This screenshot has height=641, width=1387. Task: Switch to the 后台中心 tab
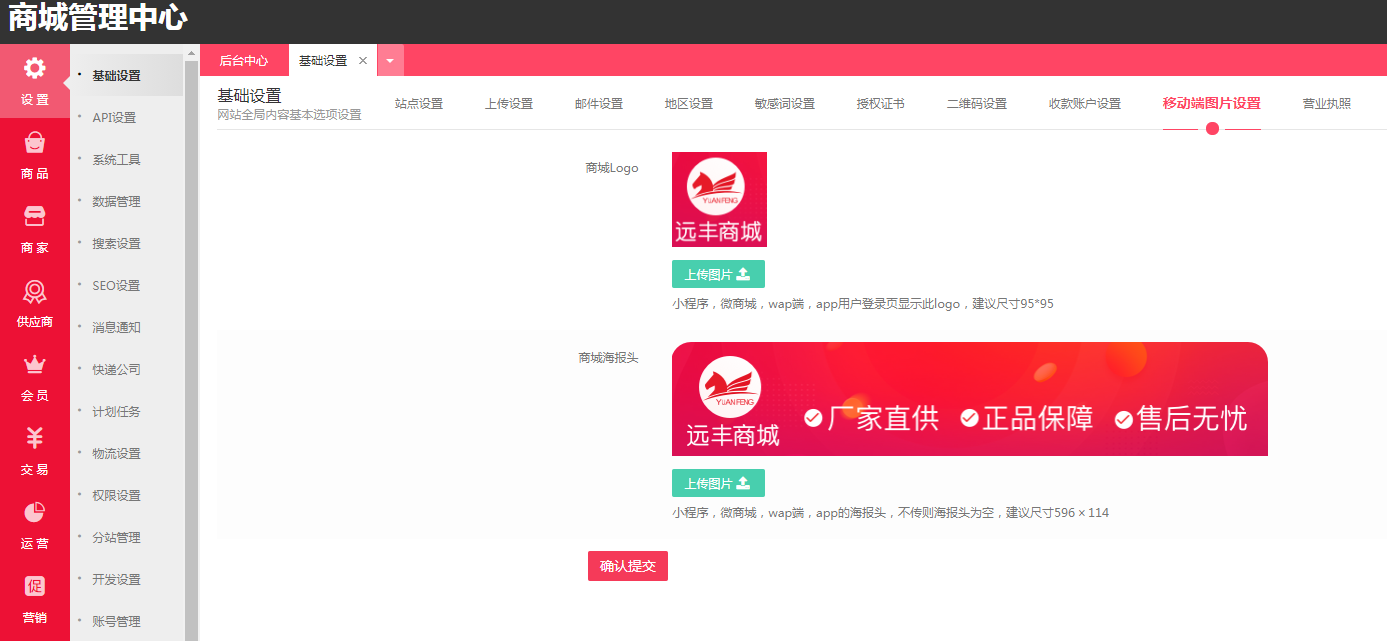coord(244,60)
